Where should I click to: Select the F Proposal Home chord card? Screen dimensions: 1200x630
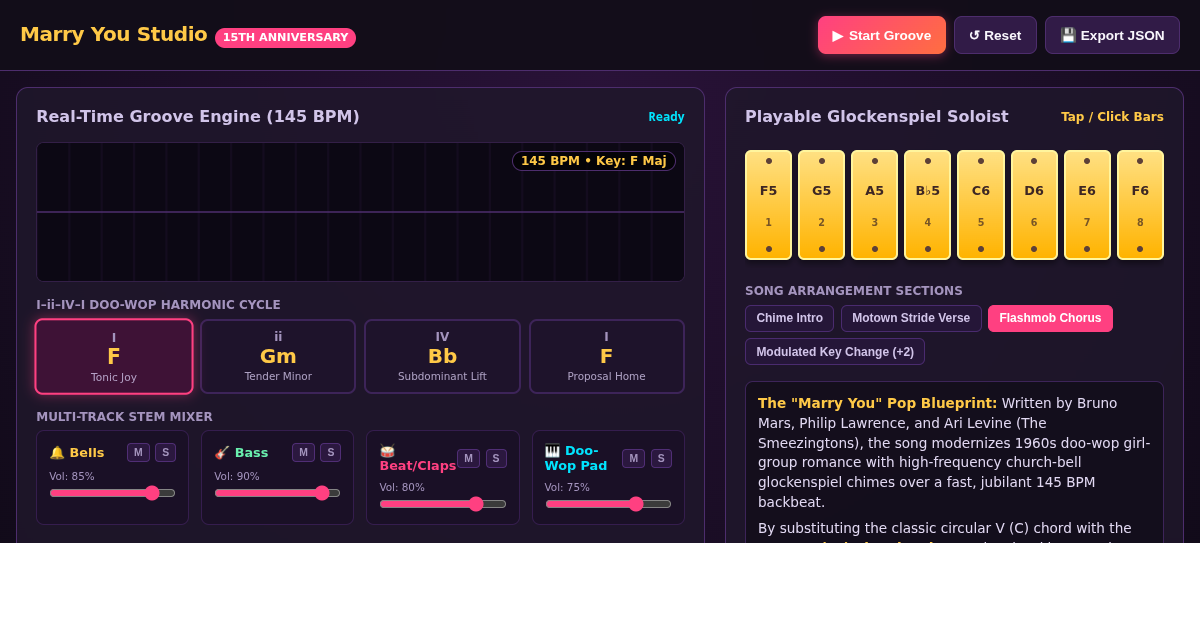coord(607,357)
